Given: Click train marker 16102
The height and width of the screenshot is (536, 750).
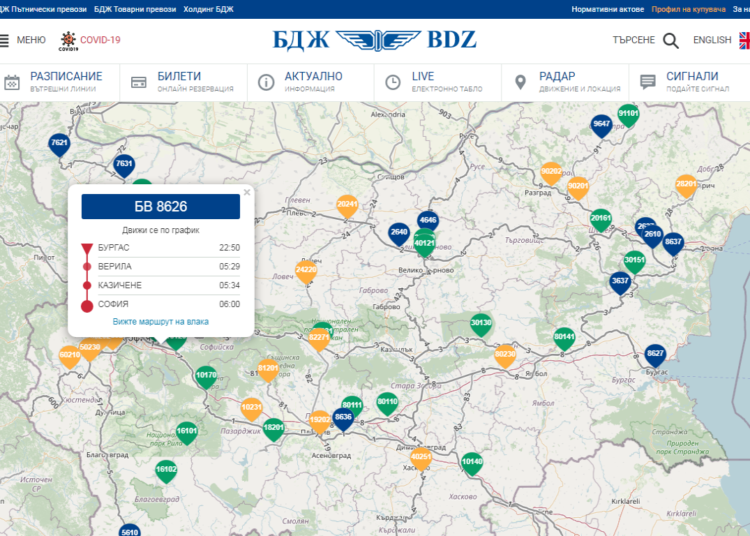Looking at the screenshot, I should coord(166,471).
